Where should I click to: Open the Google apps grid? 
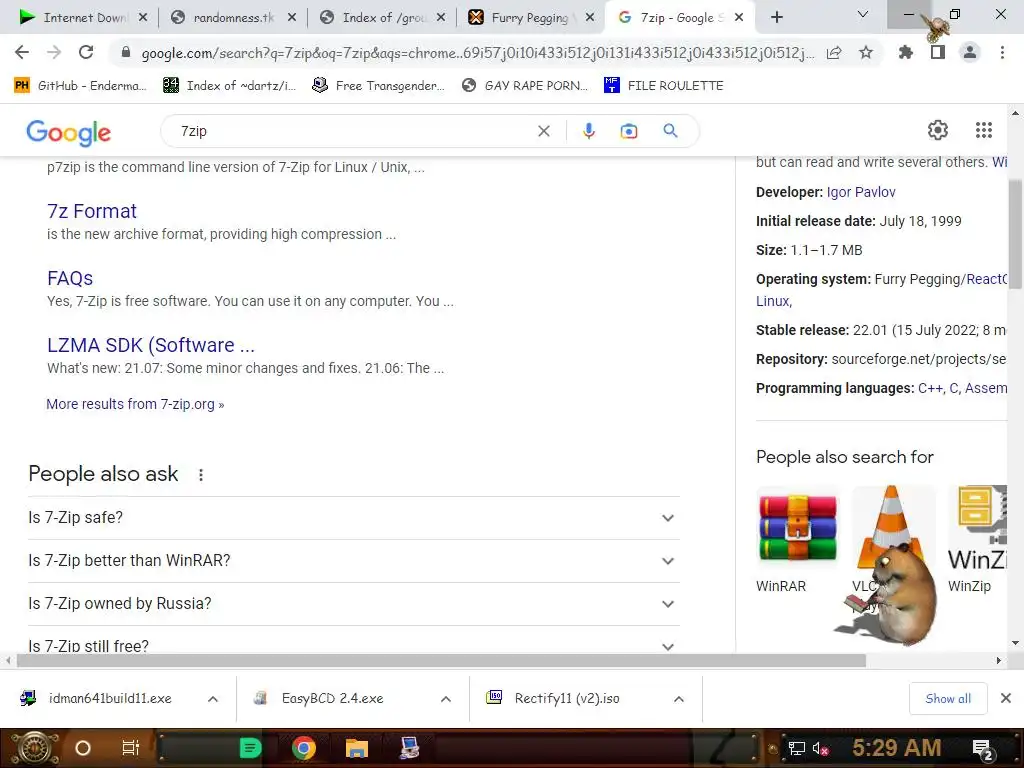(984, 130)
